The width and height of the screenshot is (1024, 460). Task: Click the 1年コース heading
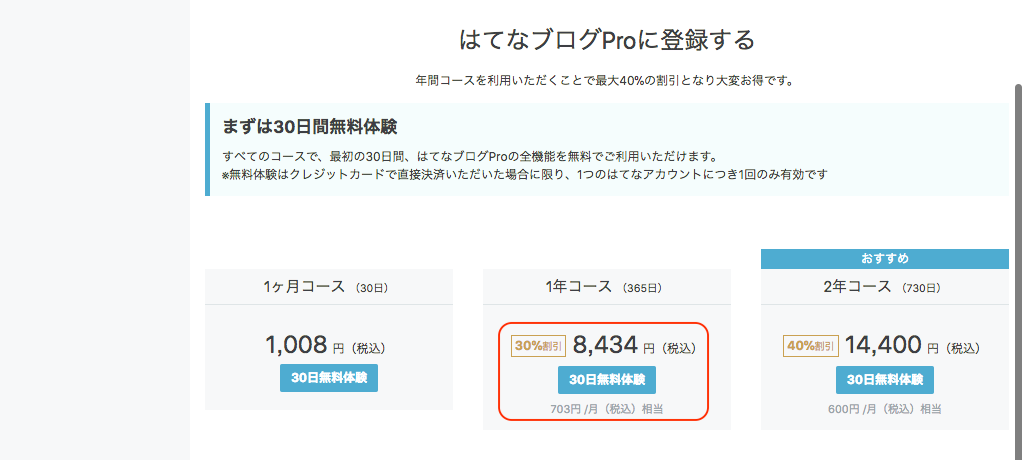coord(604,287)
